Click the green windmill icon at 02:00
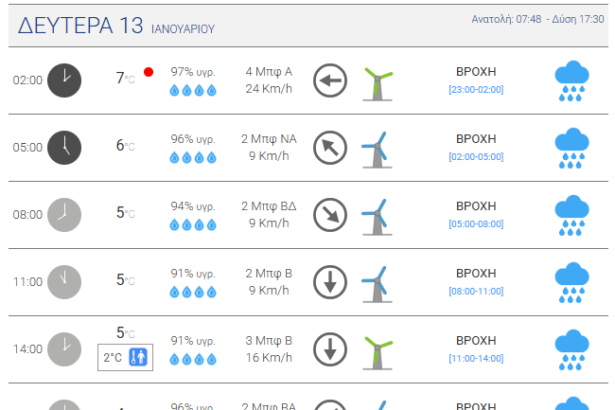This screenshot has width=615, height=410. point(378,82)
